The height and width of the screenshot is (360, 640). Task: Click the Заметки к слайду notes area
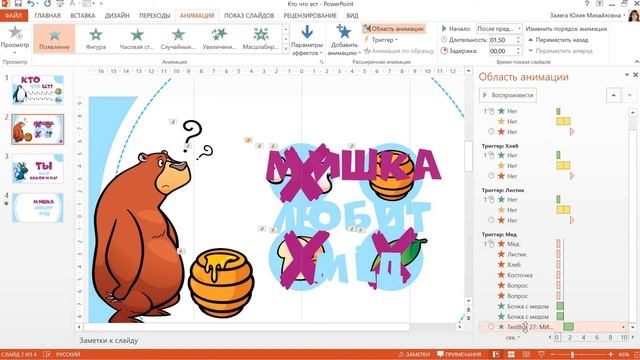coord(109,340)
